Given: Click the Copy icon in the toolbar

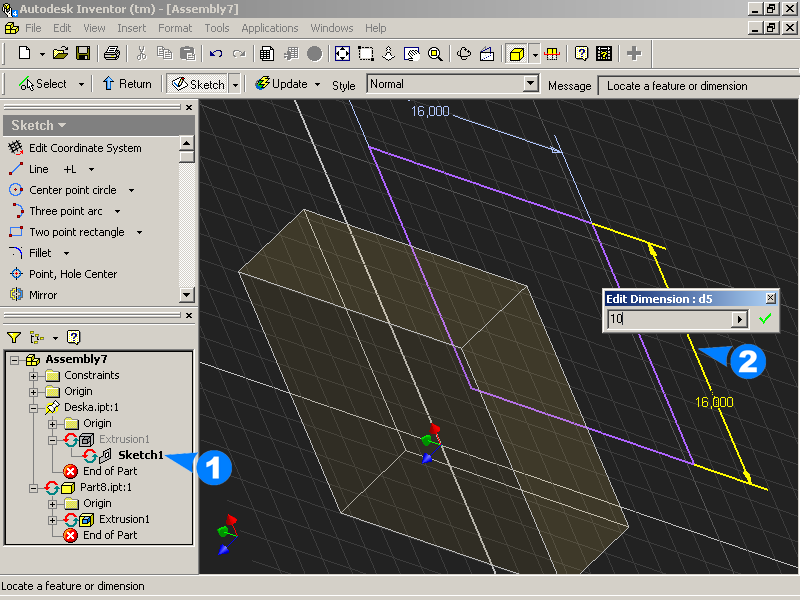Looking at the screenshot, I should pyautogui.click(x=164, y=53).
